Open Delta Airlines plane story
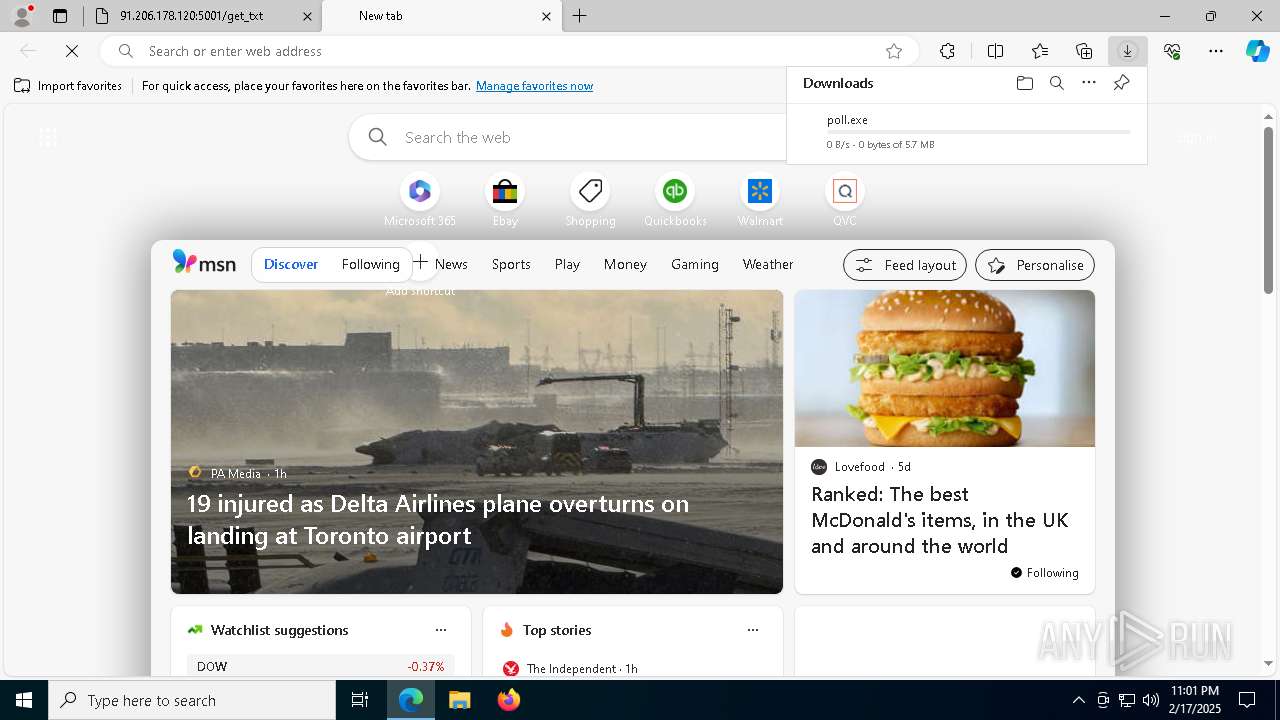Screen dimensions: 1280x720 coord(438,519)
